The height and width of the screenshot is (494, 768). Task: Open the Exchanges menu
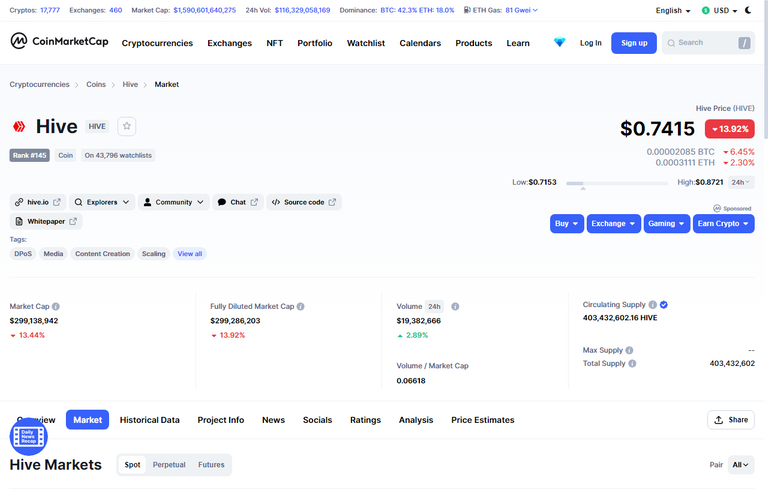point(229,43)
